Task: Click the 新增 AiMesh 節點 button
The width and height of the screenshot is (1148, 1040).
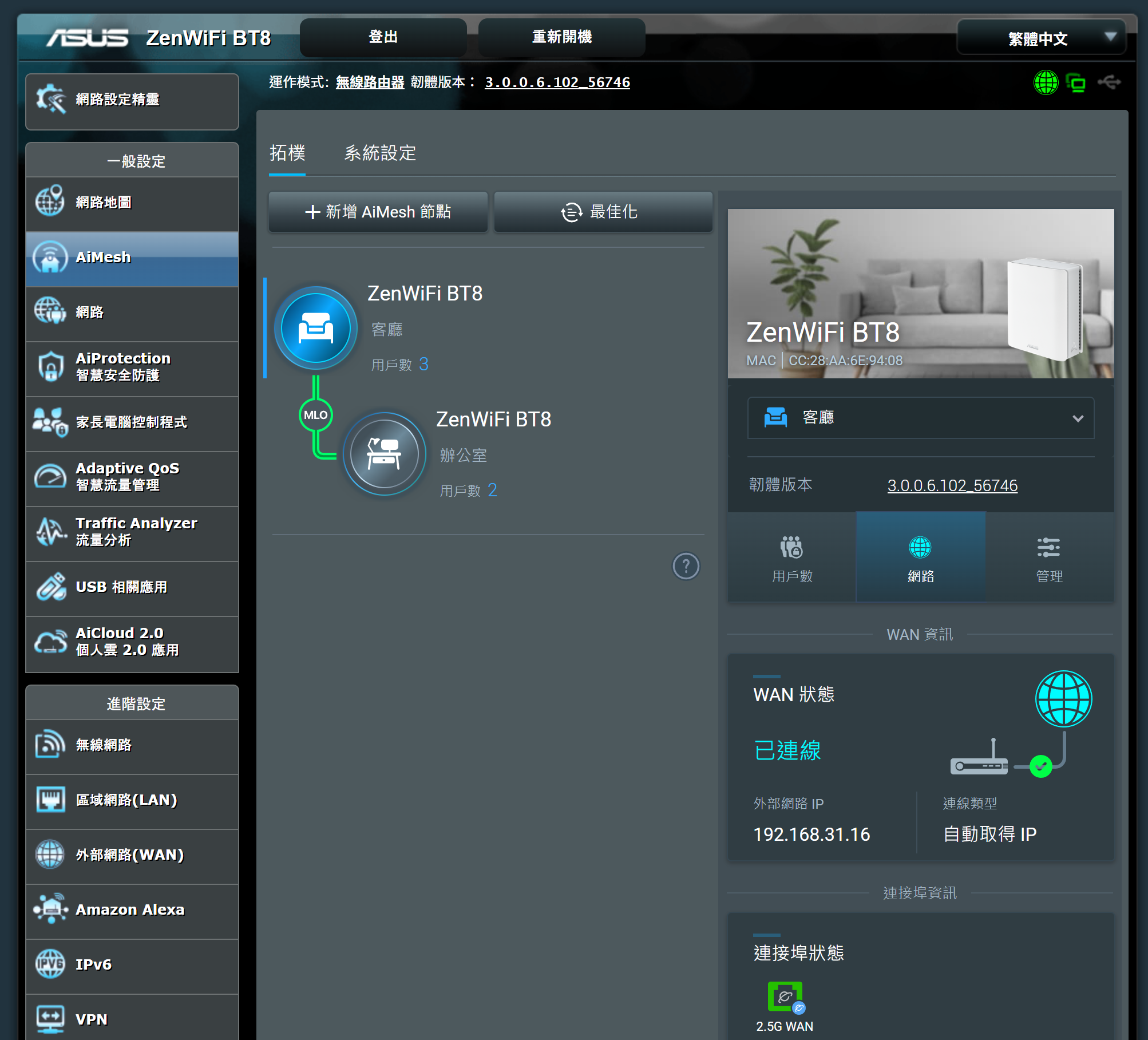Action: coord(378,212)
